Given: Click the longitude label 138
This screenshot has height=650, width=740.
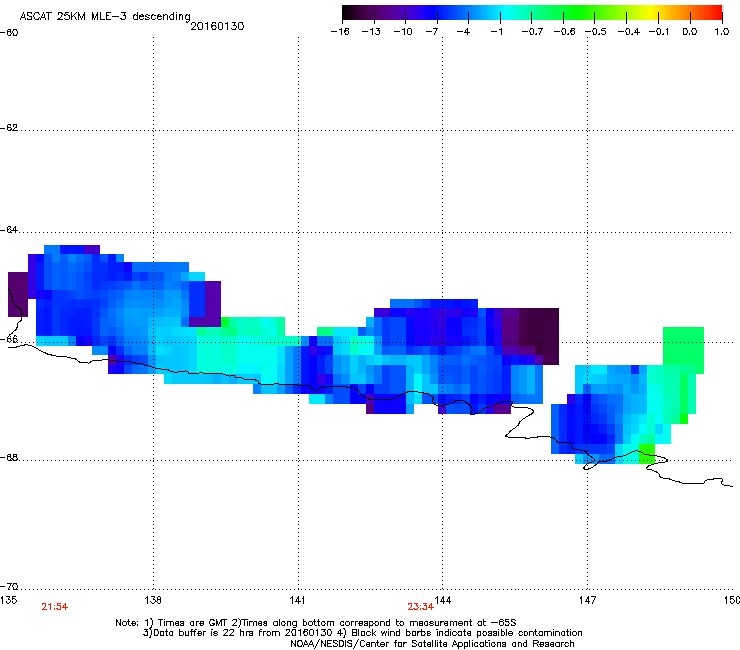Looking at the screenshot, I should click(153, 600).
